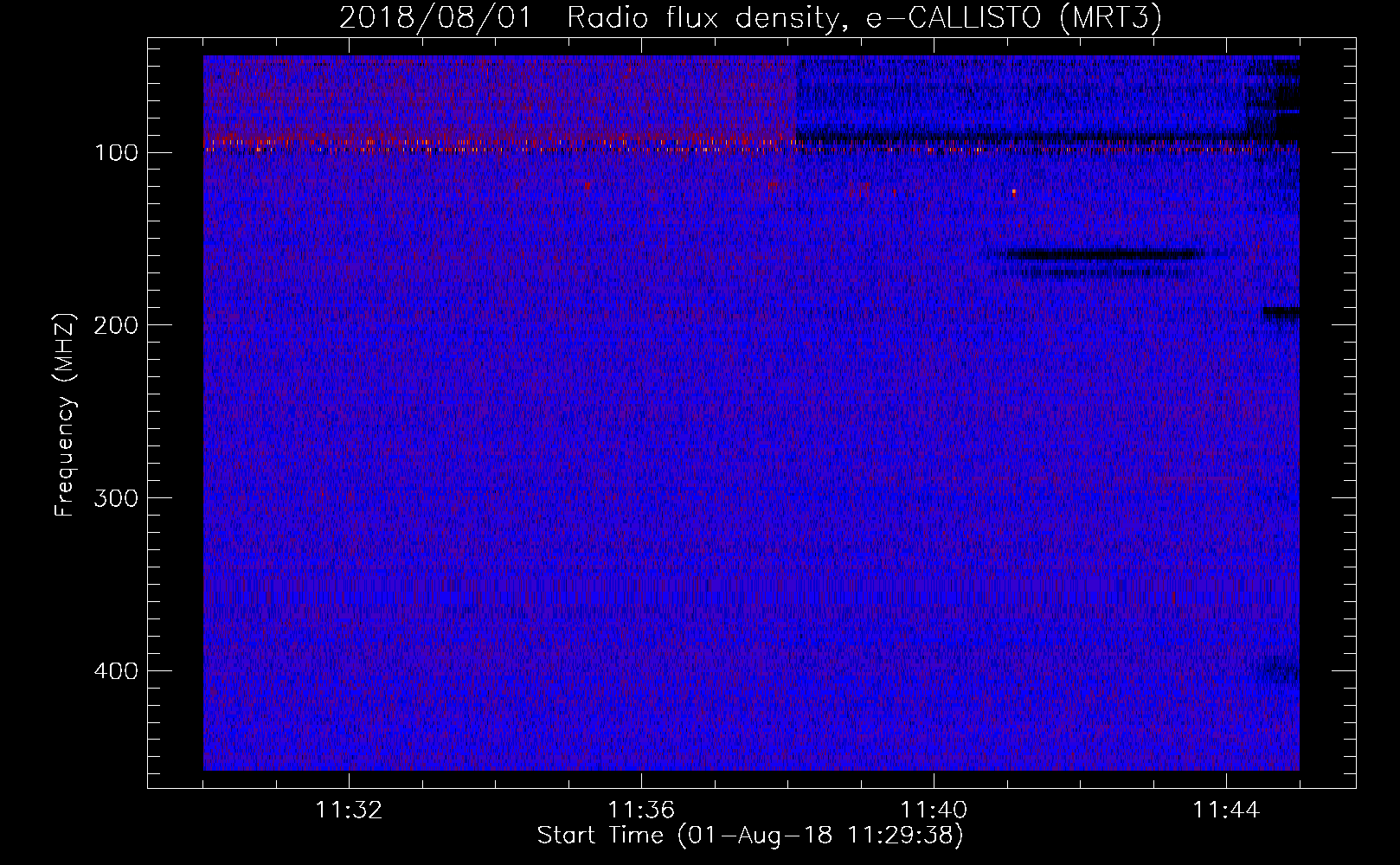The height and width of the screenshot is (865, 1400).
Task: Click the '100' frequency tick label
Action: click(117, 153)
